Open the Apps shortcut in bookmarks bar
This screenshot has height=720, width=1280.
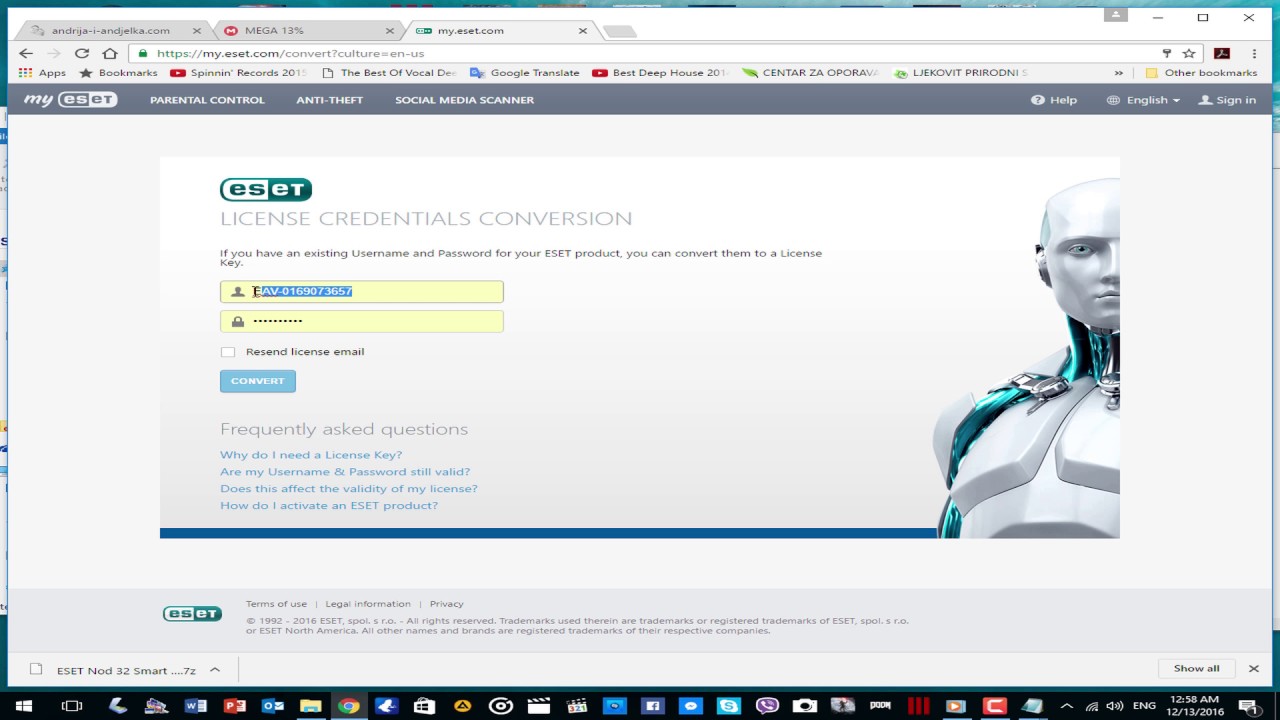(42, 73)
